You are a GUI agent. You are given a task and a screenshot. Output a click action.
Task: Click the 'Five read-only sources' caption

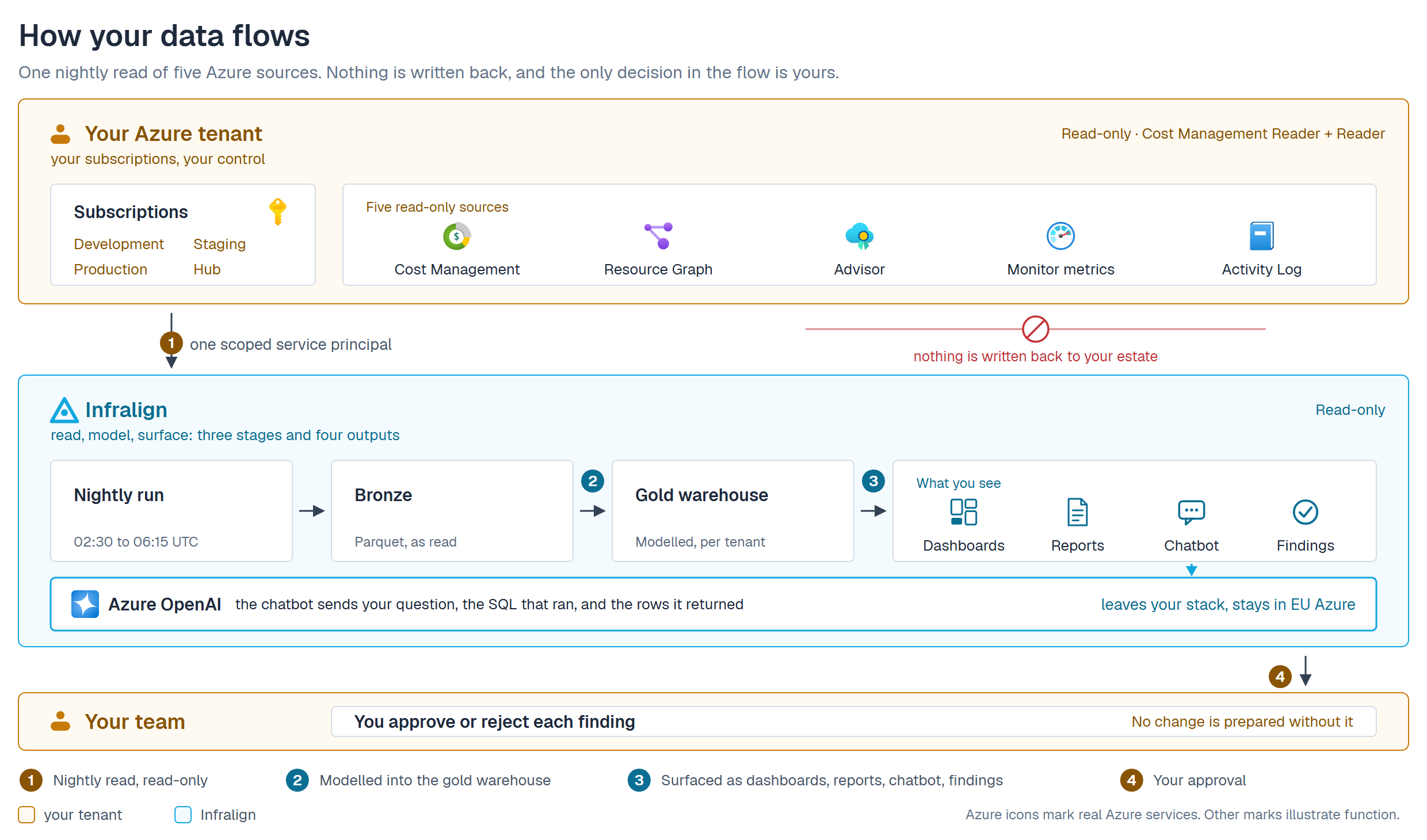click(x=437, y=207)
